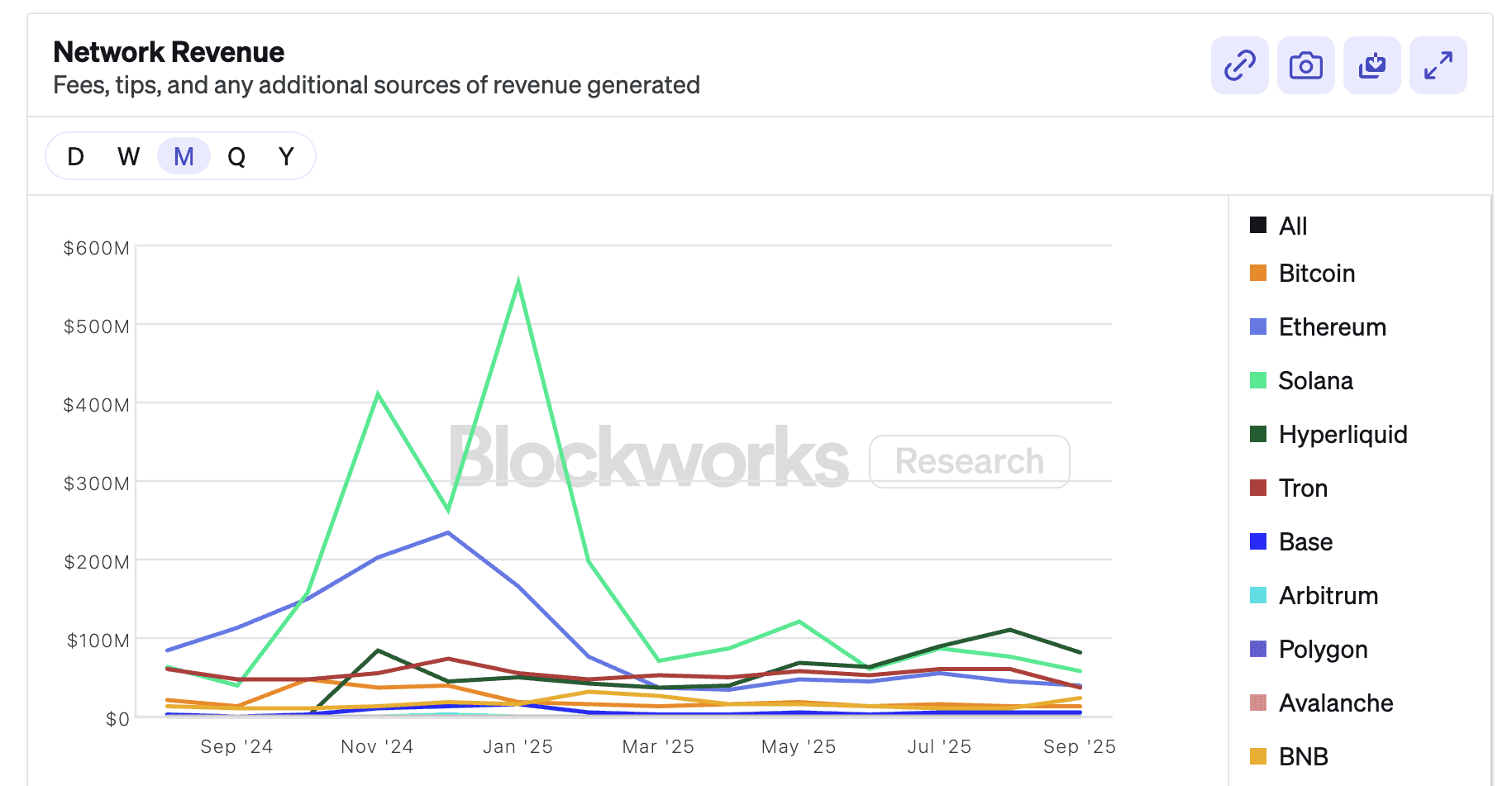This screenshot has width=1512, height=786.
Task: Toggle Ethereum series in legend
Action: pyautogui.click(x=1318, y=327)
